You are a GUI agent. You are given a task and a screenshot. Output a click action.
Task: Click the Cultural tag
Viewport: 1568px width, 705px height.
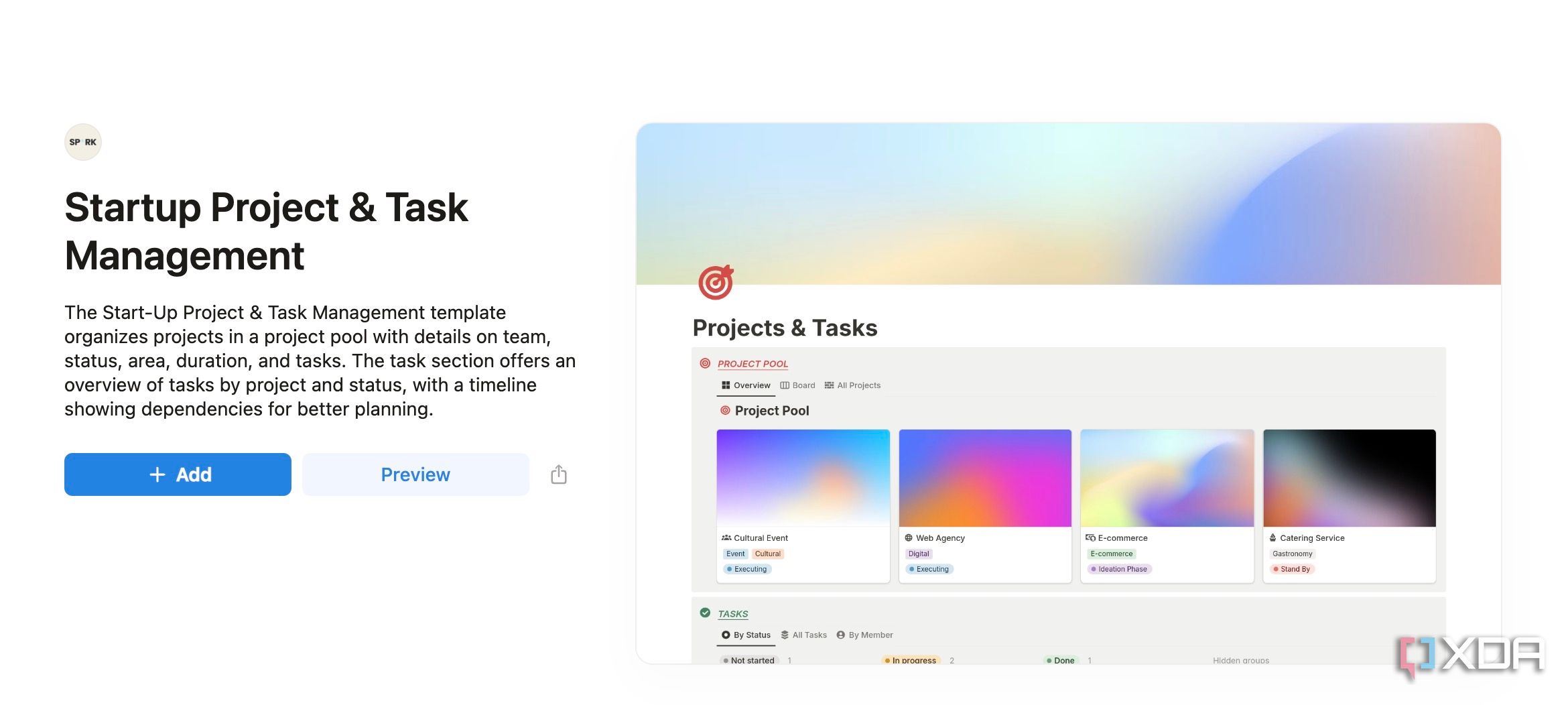[767, 554]
